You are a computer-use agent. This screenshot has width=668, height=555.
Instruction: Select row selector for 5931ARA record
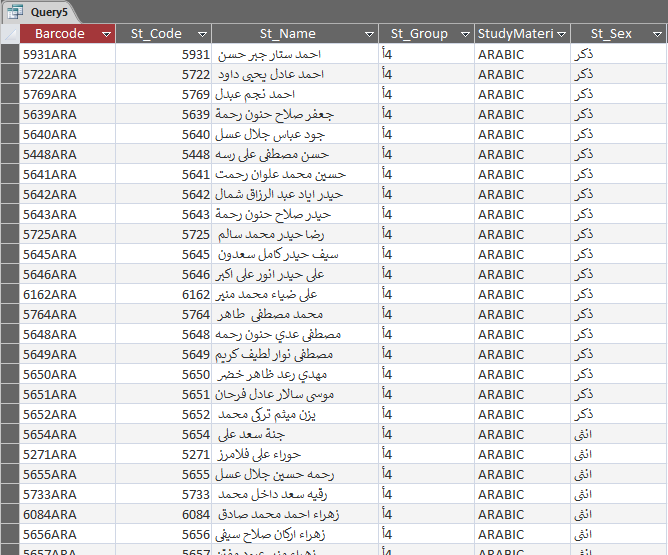click(10, 55)
